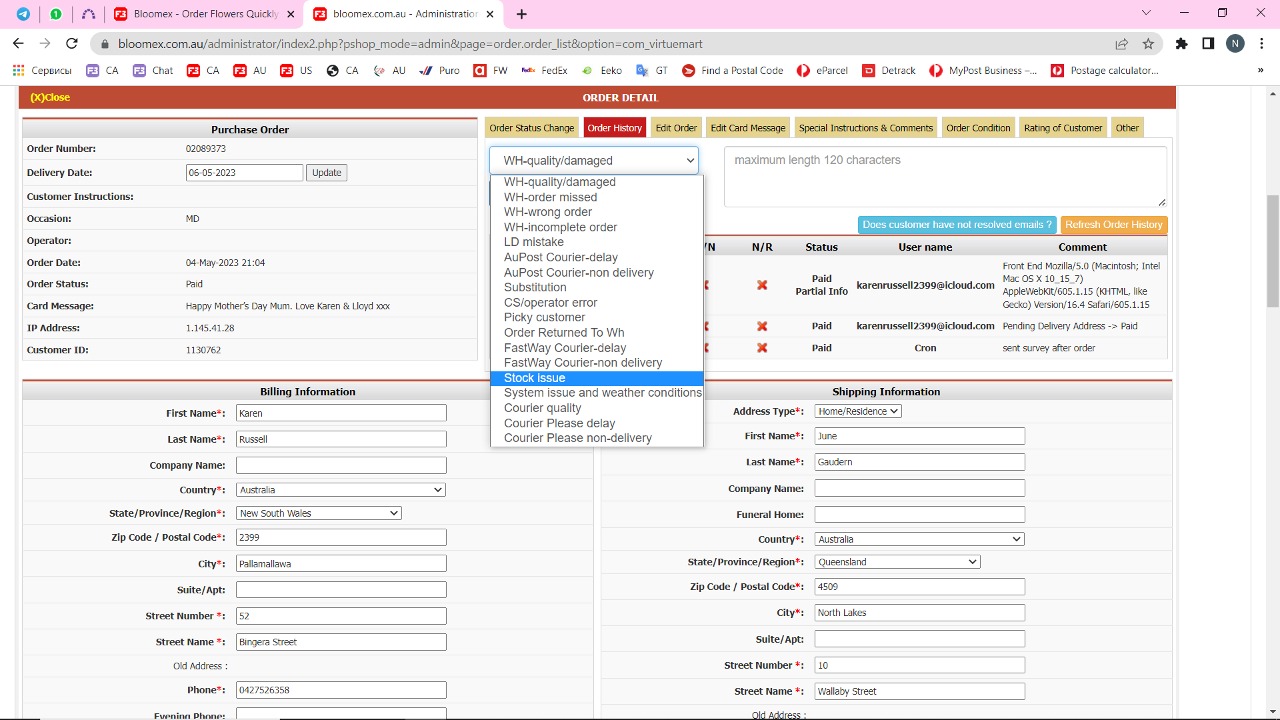Image resolution: width=1280 pixels, height=720 pixels.
Task: Open the billing Country dropdown
Action: [x=341, y=490]
